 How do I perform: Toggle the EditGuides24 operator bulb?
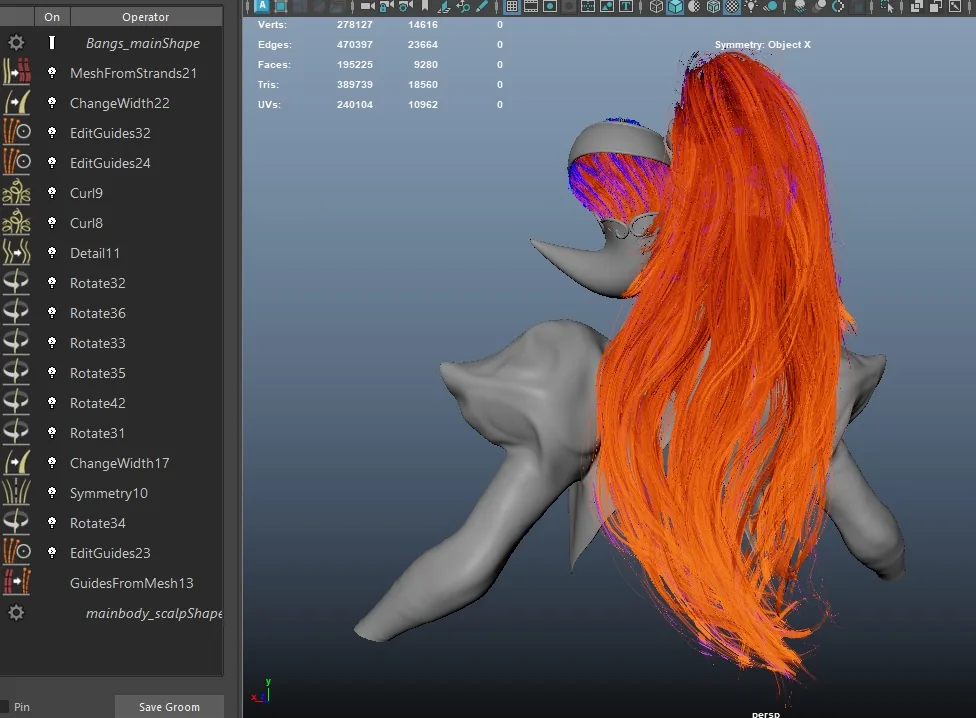(52, 163)
